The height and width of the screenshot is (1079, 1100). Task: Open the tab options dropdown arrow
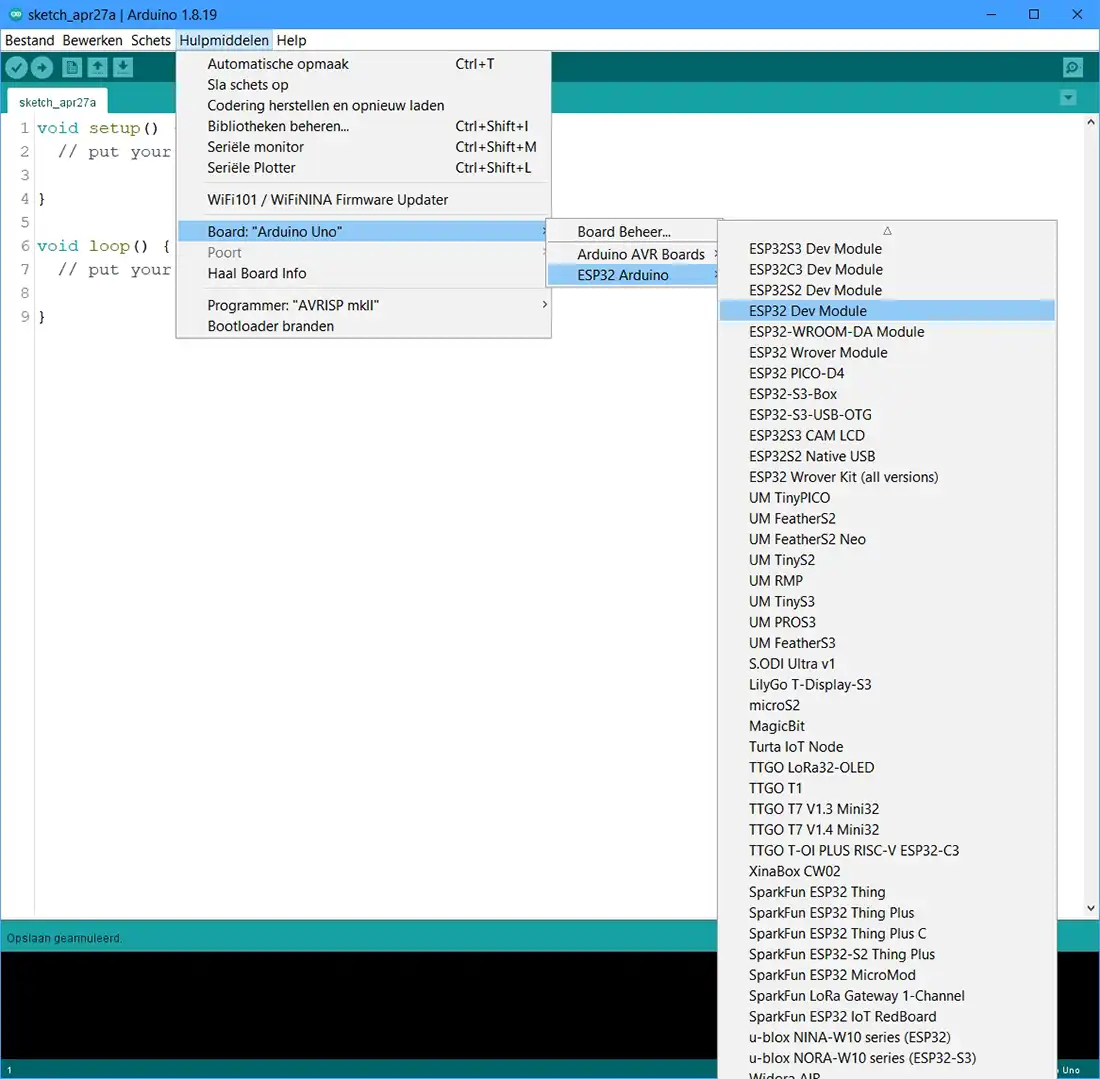[x=1068, y=98]
